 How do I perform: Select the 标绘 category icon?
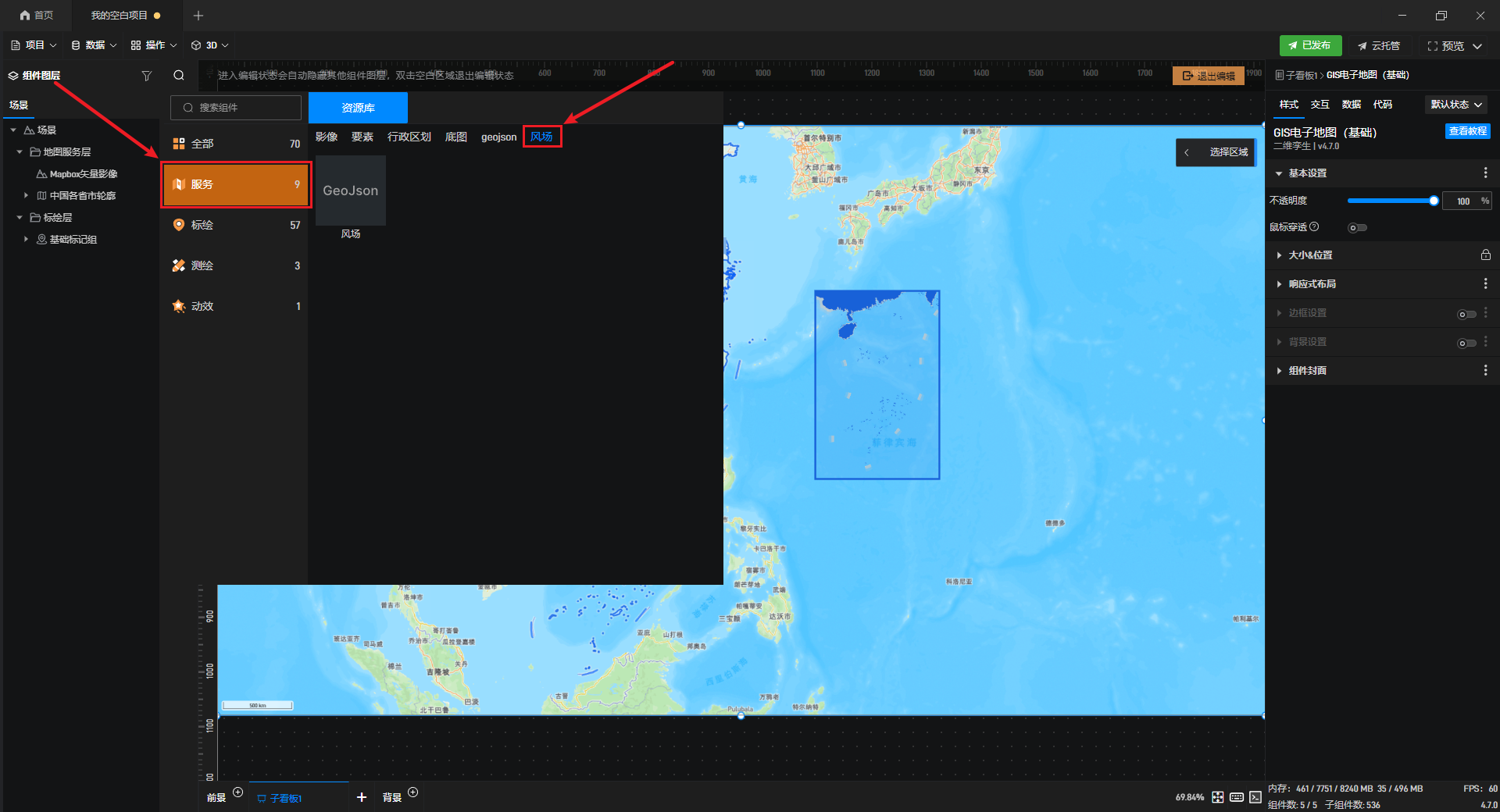179,225
